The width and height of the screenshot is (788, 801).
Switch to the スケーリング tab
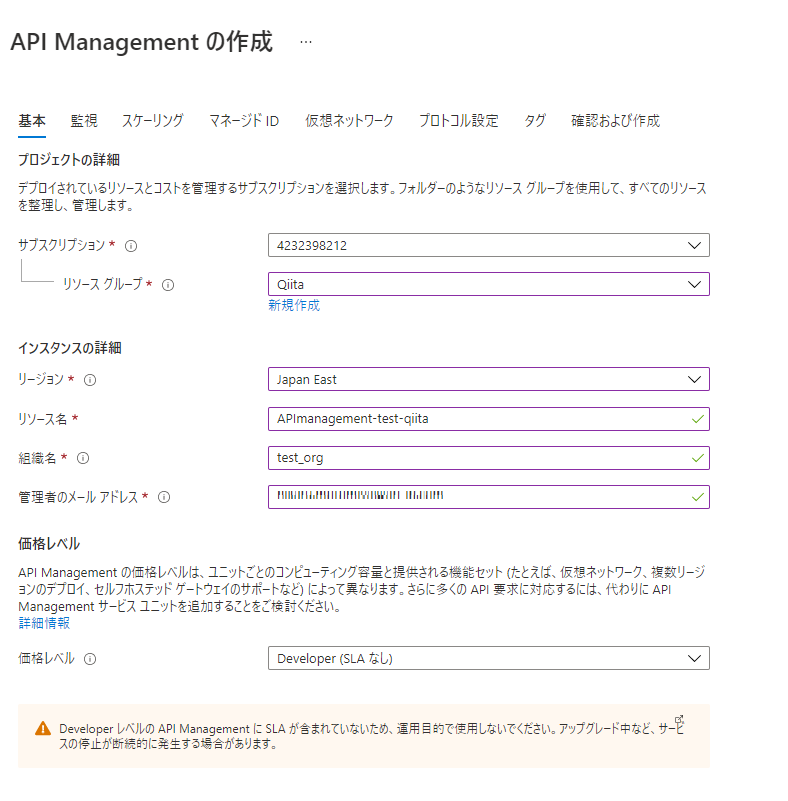click(153, 121)
